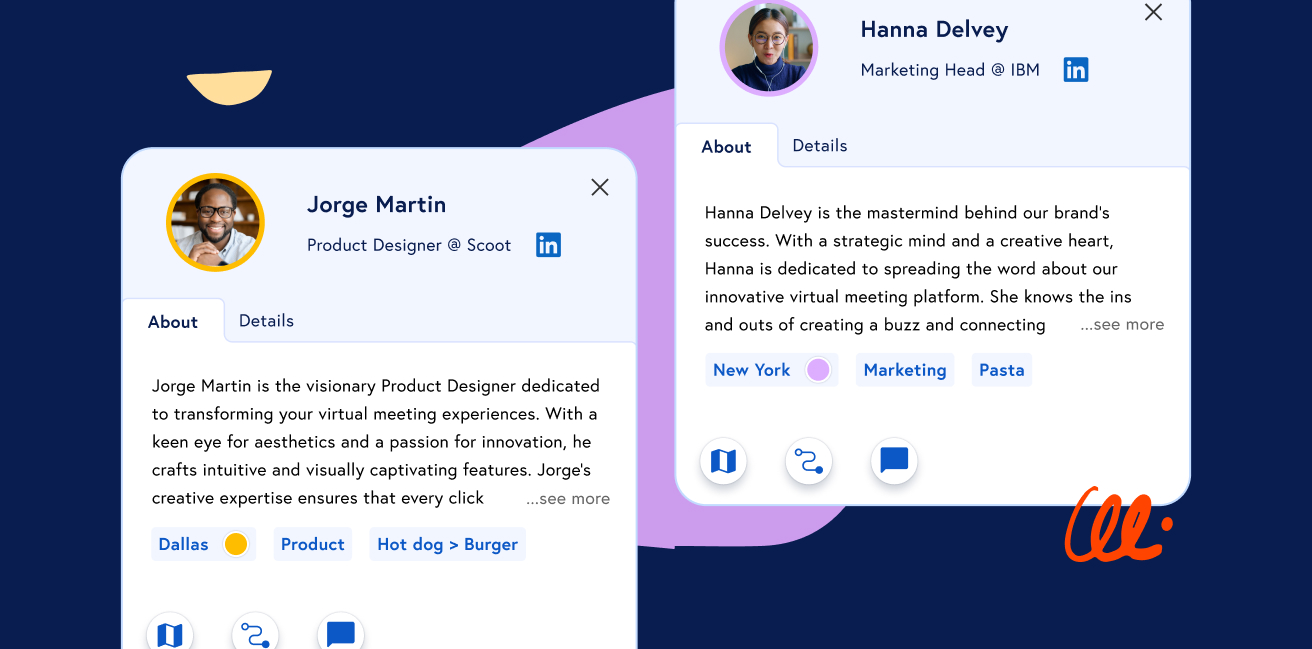1312x649 pixels.
Task: Open chat with Jorge Martin
Action: point(340,634)
